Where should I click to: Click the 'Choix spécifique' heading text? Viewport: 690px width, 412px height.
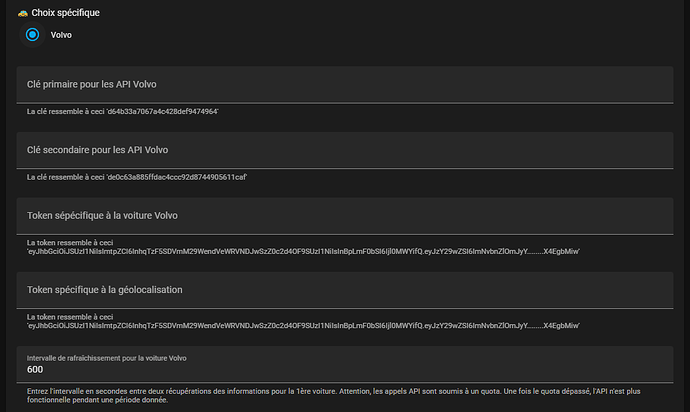tap(65, 13)
